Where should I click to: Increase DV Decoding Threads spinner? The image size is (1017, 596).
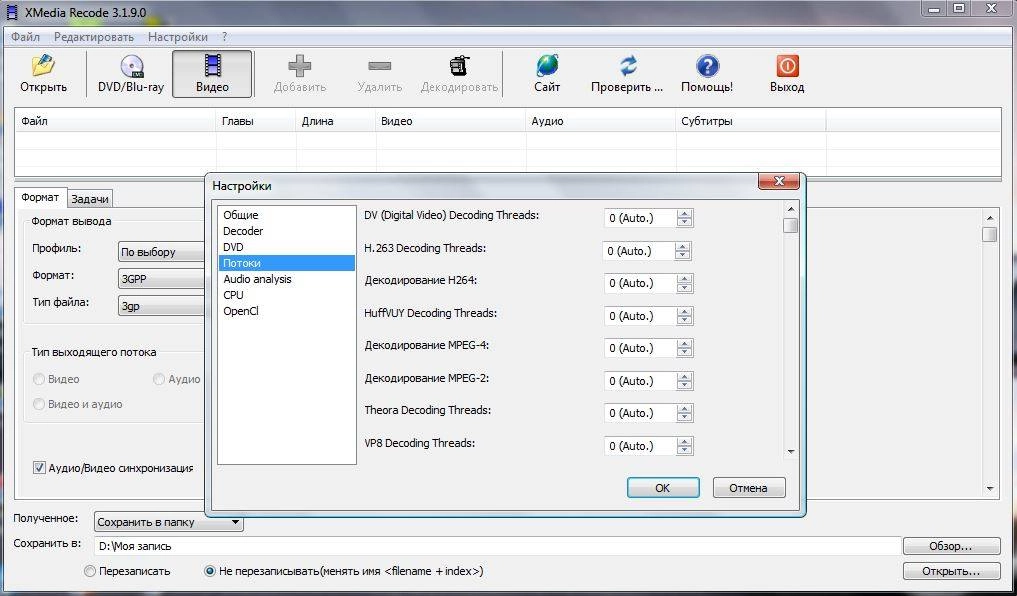[x=684, y=214]
